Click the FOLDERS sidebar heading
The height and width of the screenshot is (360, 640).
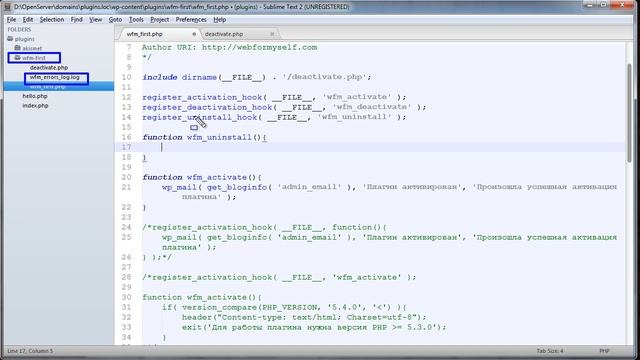19,29
